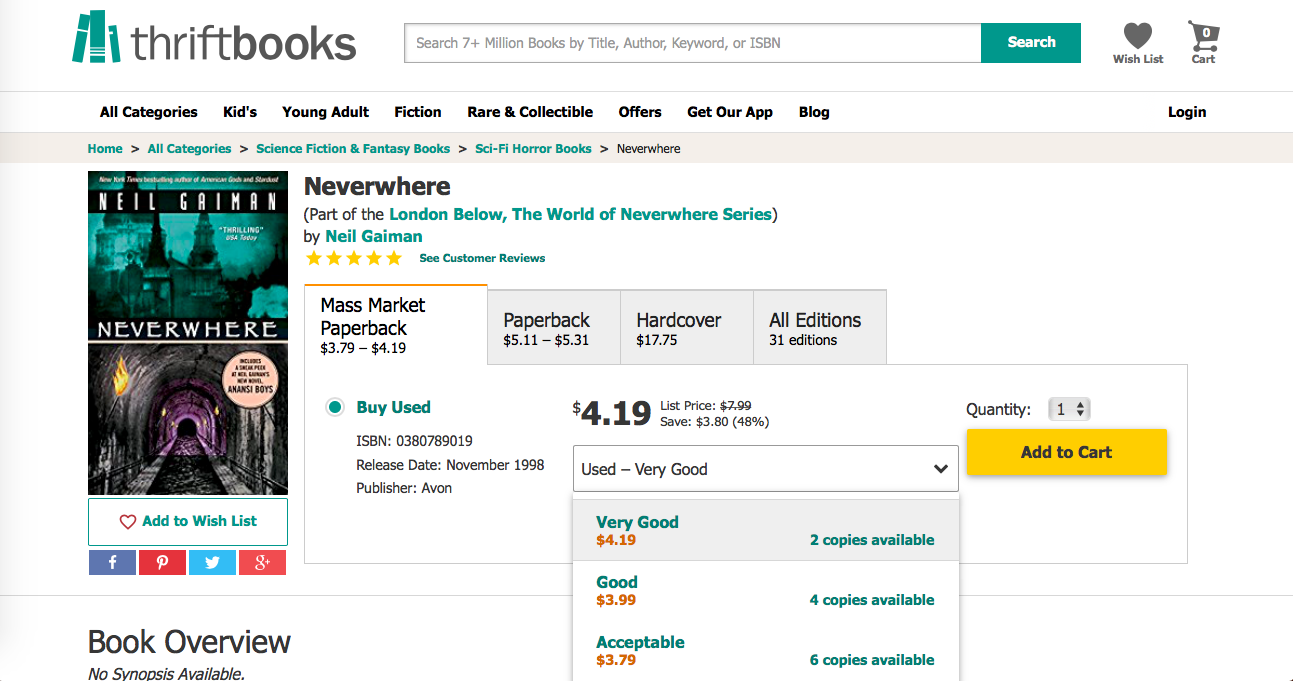Open the Blog page
This screenshot has width=1293, height=681.
(814, 112)
